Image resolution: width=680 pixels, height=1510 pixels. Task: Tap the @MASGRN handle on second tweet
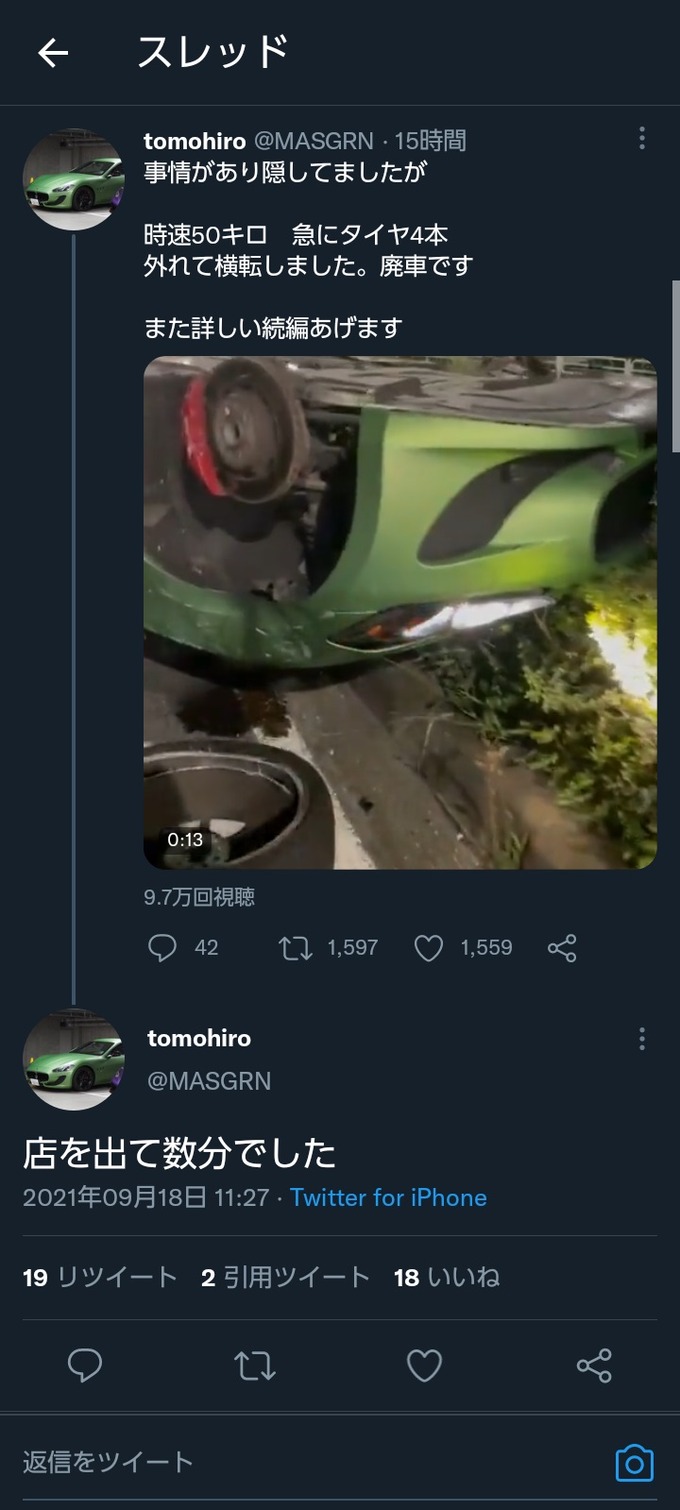click(209, 1081)
